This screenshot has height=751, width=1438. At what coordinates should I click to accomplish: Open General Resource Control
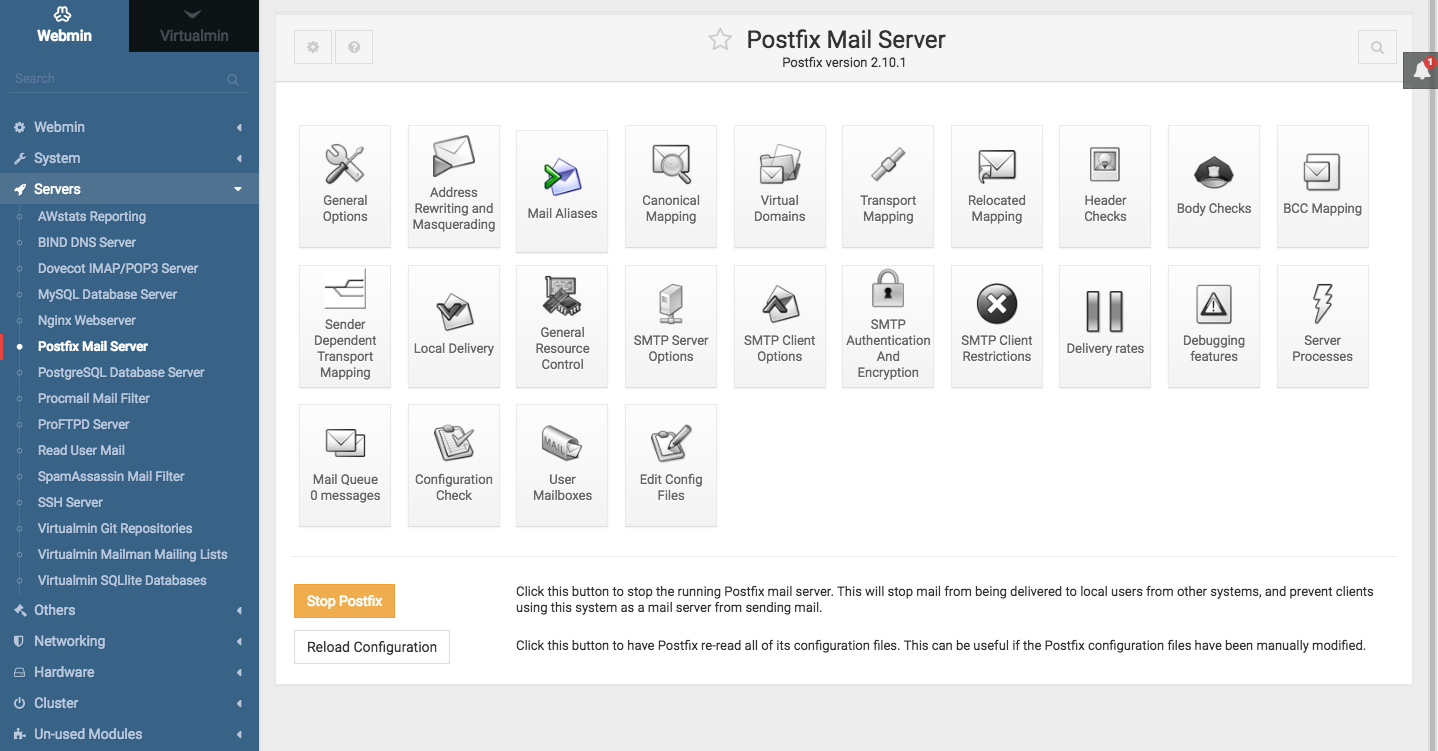(562, 326)
